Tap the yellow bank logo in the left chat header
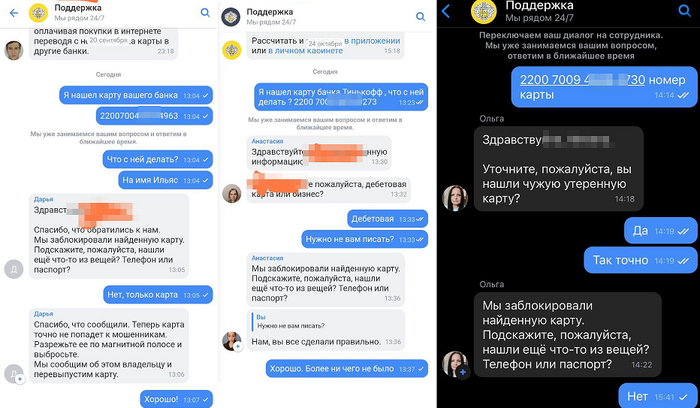Viewport: 700px width, 408px height. click(x=38, y=13)
